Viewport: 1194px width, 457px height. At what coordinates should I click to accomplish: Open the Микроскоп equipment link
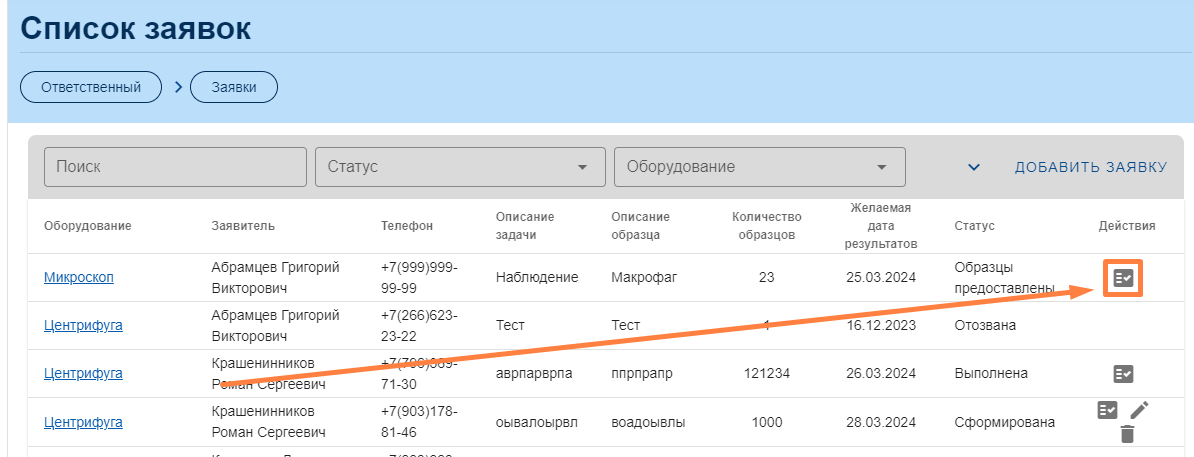pos(79,277)
